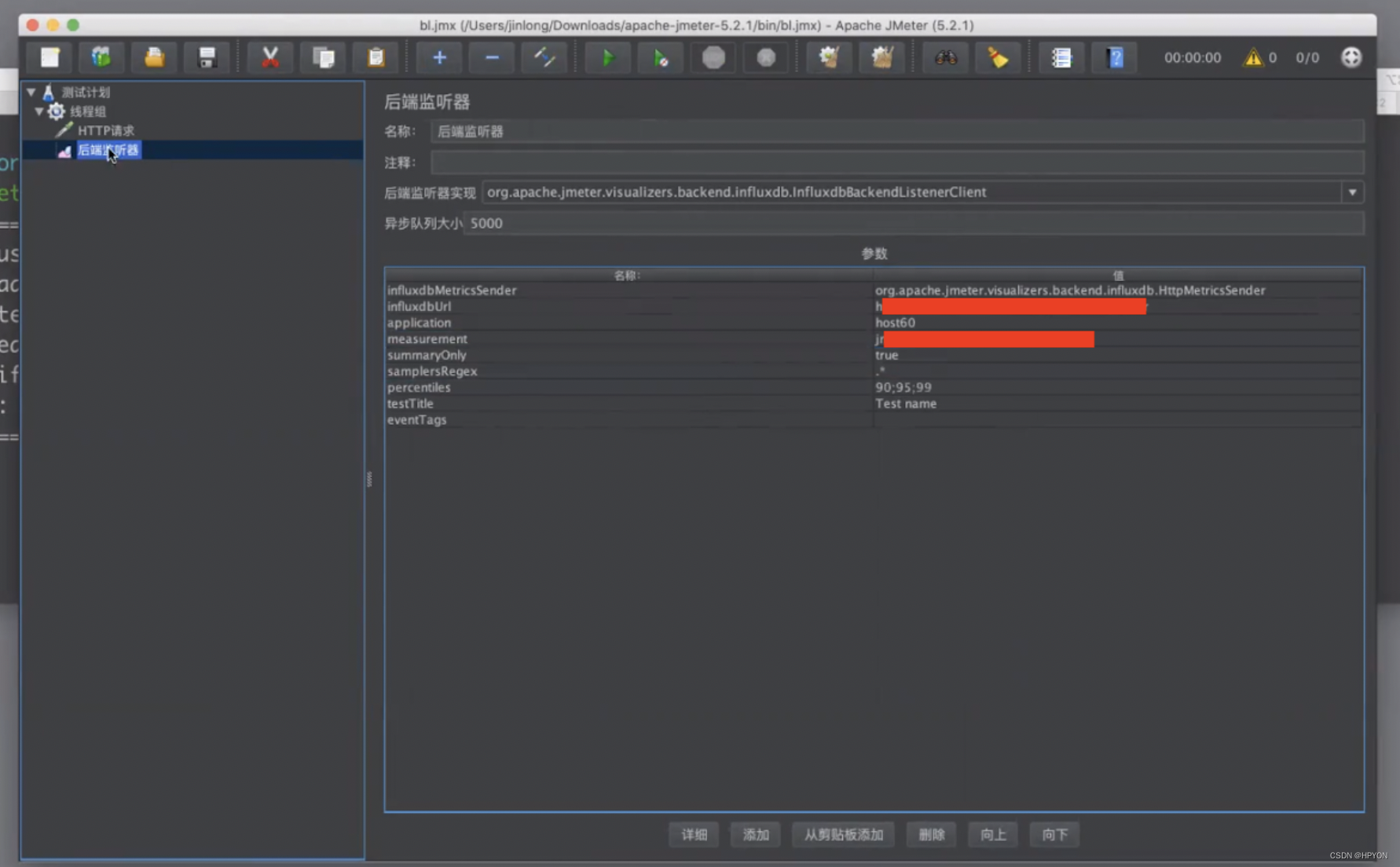Expand all nodes with the plus icon
Screen dimensions: 1400x867
[x=439, y=57]
